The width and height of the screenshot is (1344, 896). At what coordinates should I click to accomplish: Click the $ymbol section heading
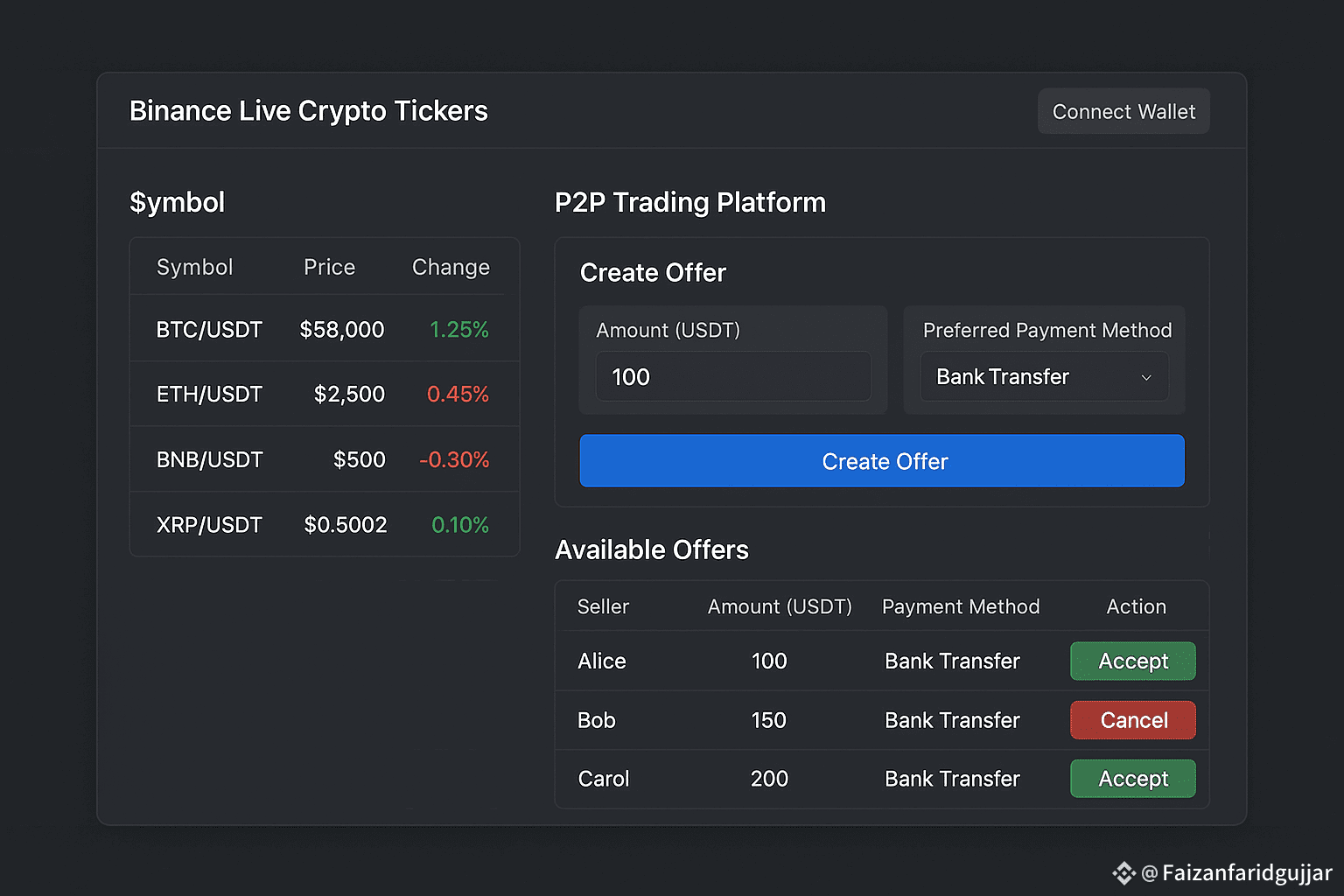[178, 202]
